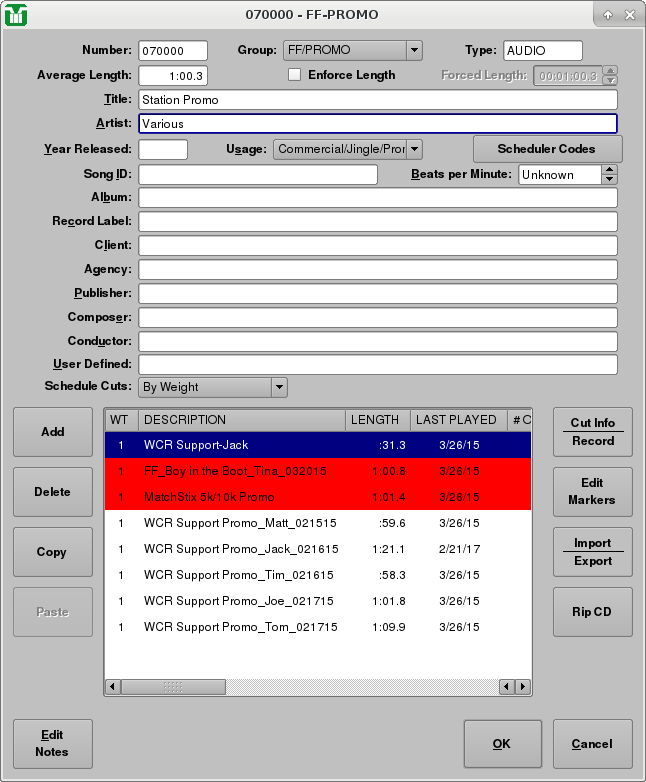Open Schedule Cuts By Weight dropdown

(279, 387)
